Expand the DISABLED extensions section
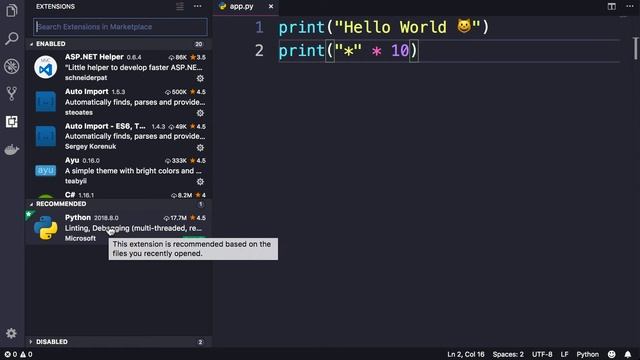 119,342
